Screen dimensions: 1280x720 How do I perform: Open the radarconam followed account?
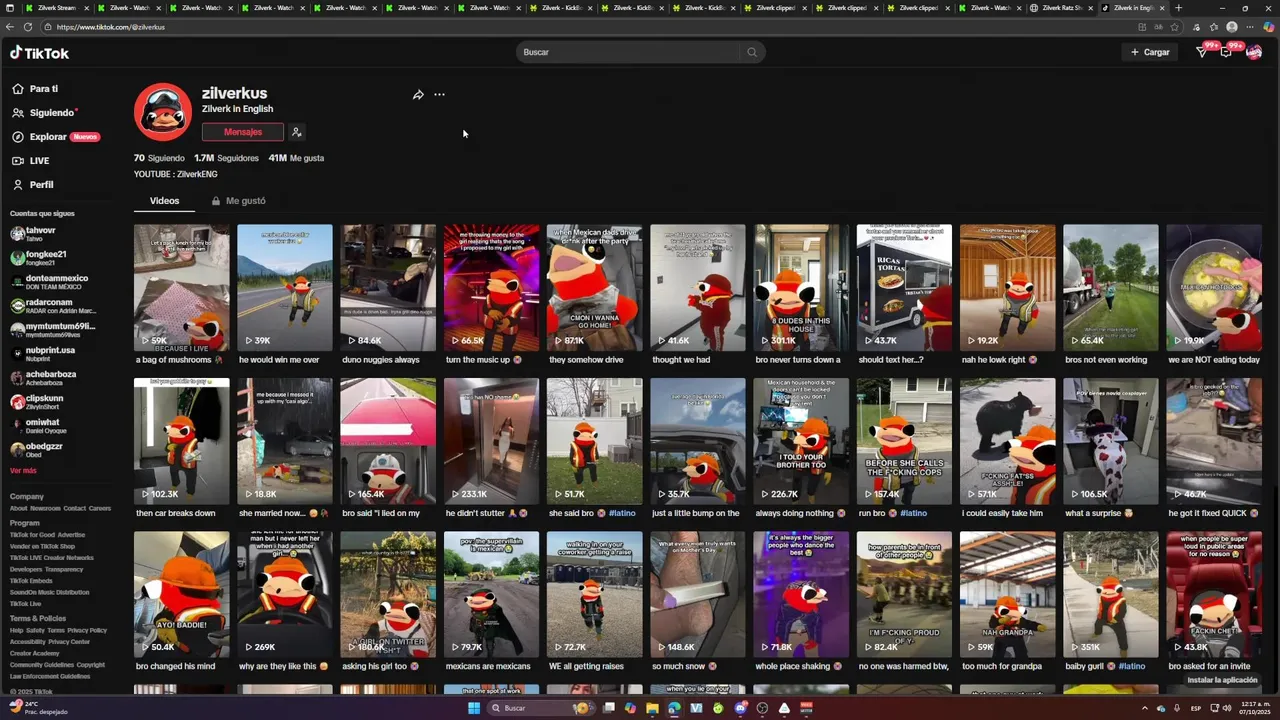point(53,305)
